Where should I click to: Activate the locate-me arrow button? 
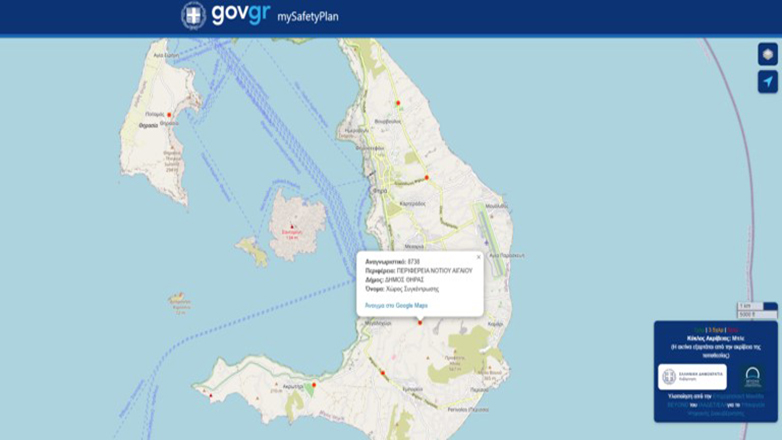[x=767, y=82]
